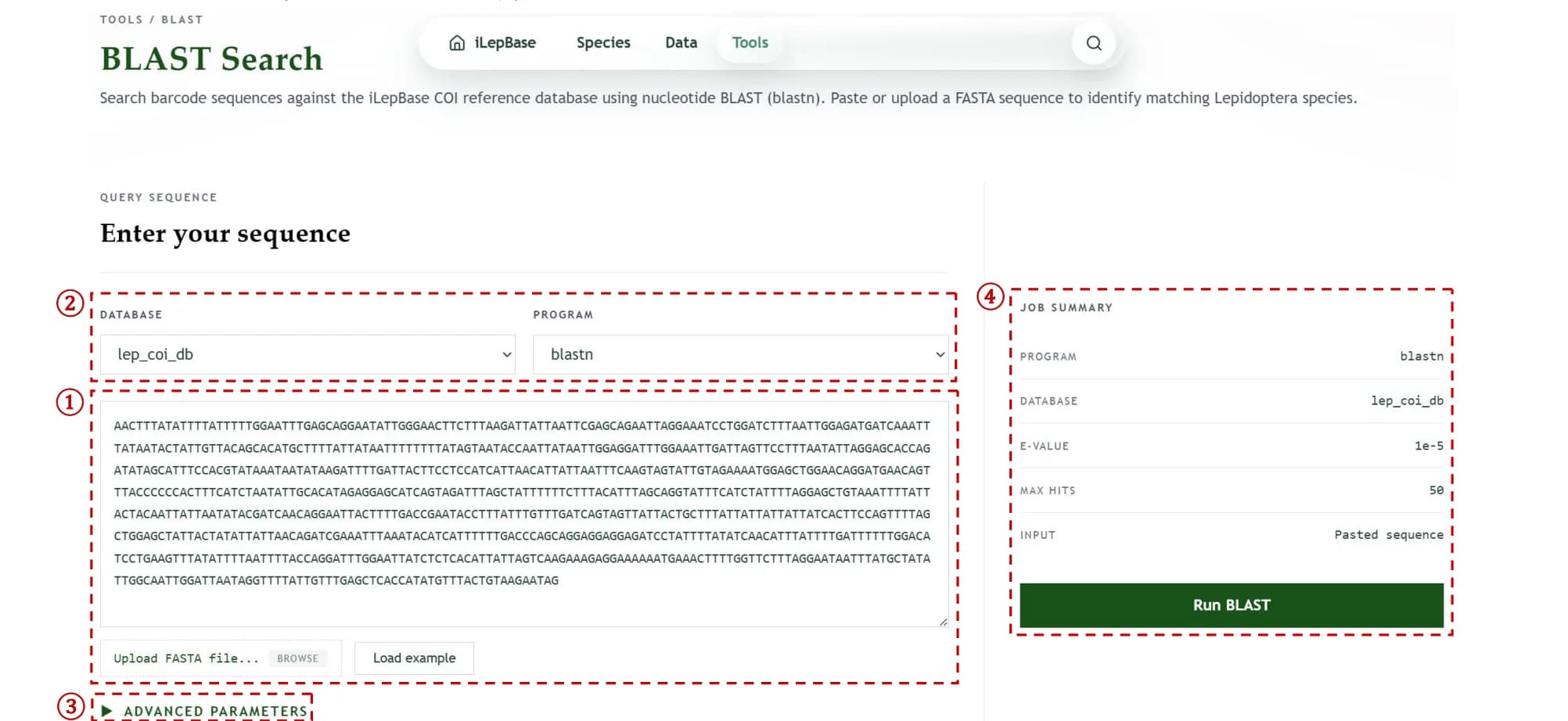Viewport: 1568px width, 721px height.
Task: Click the PROGRAM label above the dropdown
Action: [x=563, y=314]
